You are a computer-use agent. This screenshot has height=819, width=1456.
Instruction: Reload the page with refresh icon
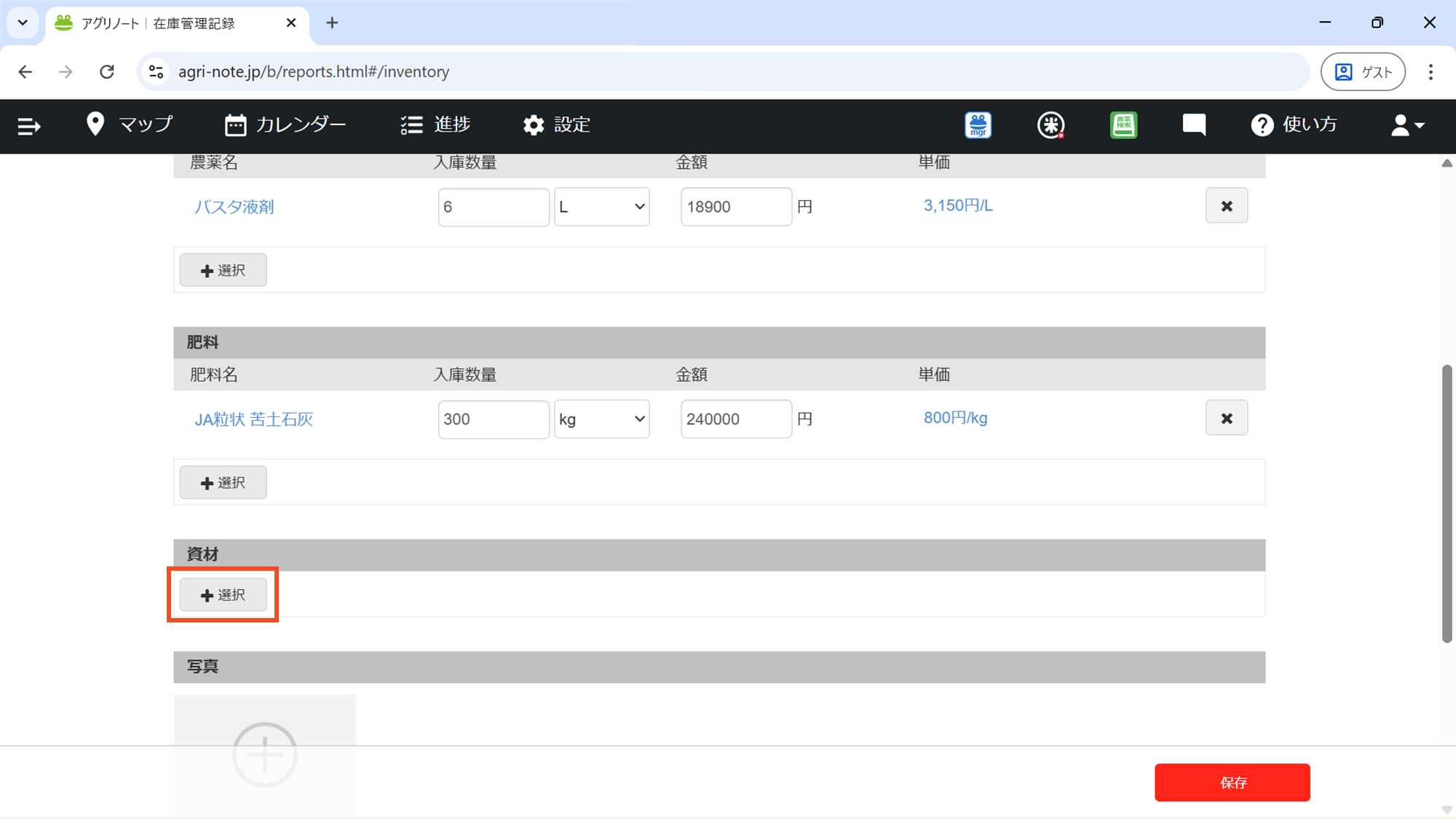(x=107, y=71)
